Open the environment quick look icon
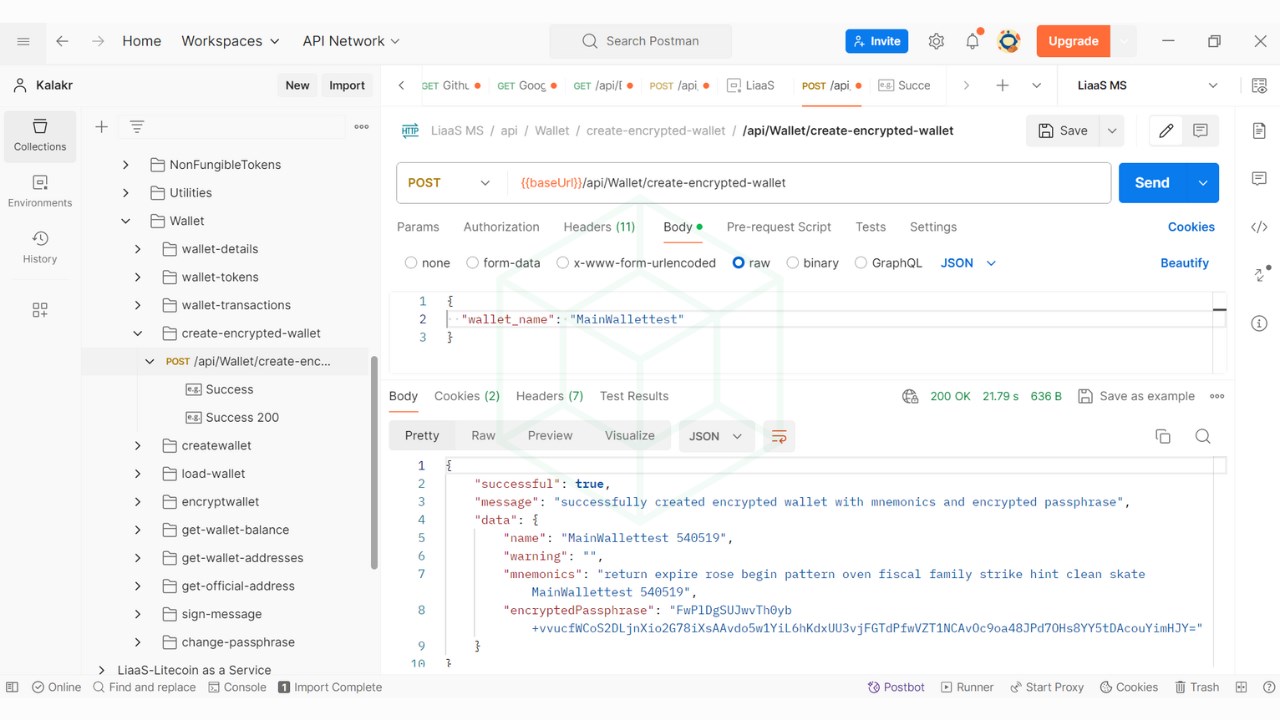Viewport: 1280px width, 720px height. click(1259, 86)
